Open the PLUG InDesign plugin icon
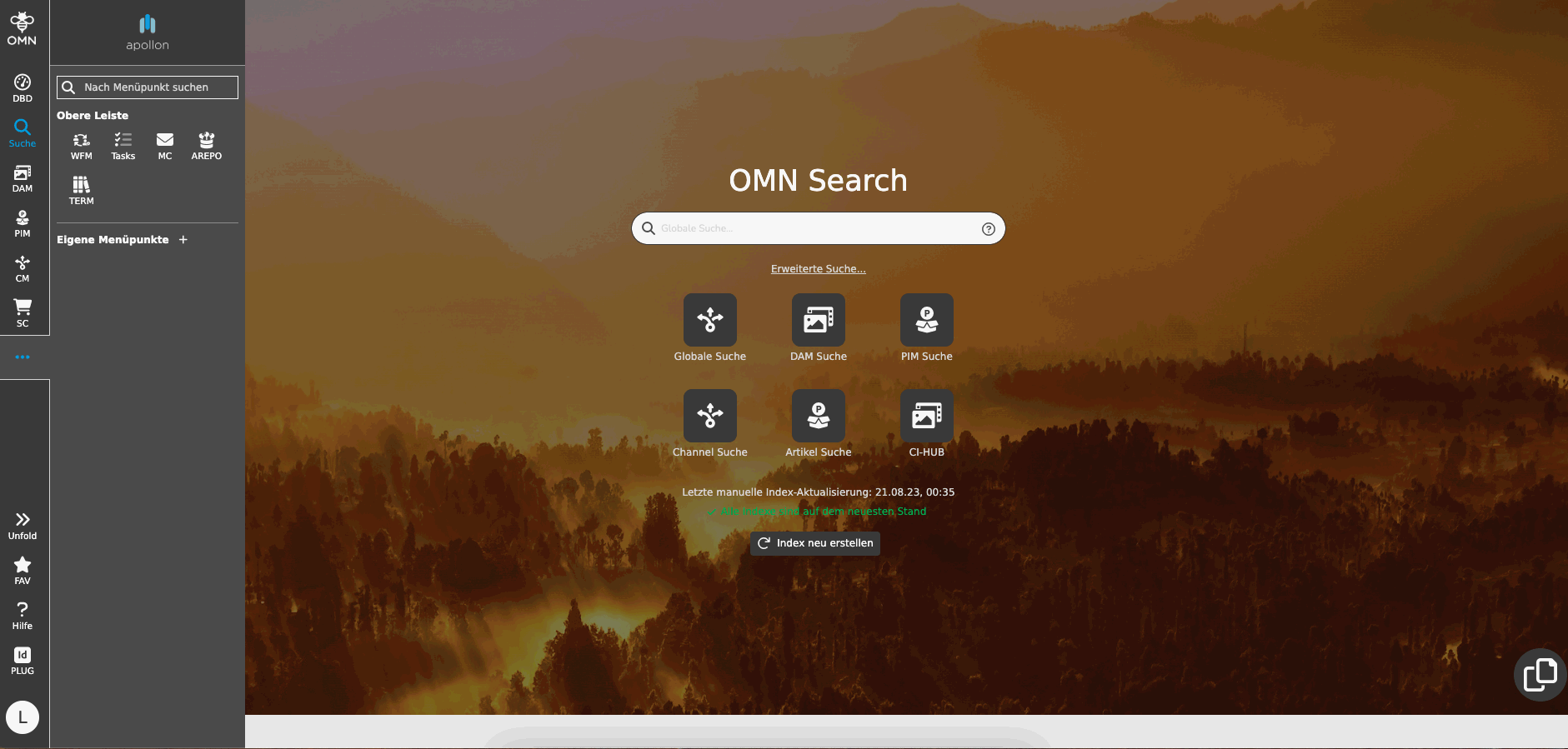This screenshot has height=749, width=1568. pyautogui.click(x=23, y=661)
